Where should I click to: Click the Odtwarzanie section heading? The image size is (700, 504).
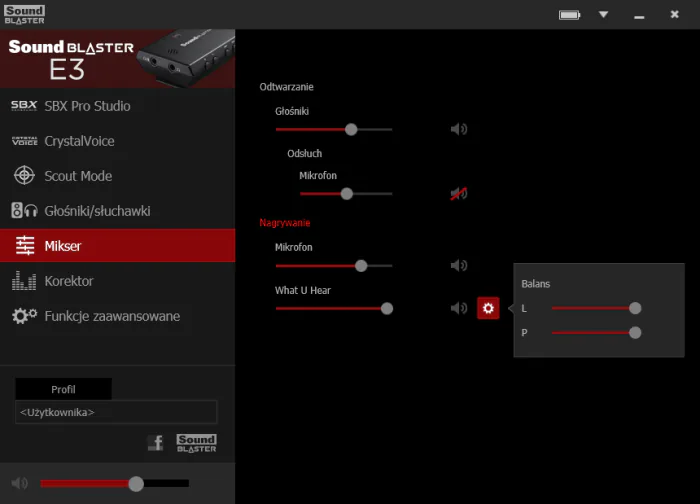click(287, 87)
